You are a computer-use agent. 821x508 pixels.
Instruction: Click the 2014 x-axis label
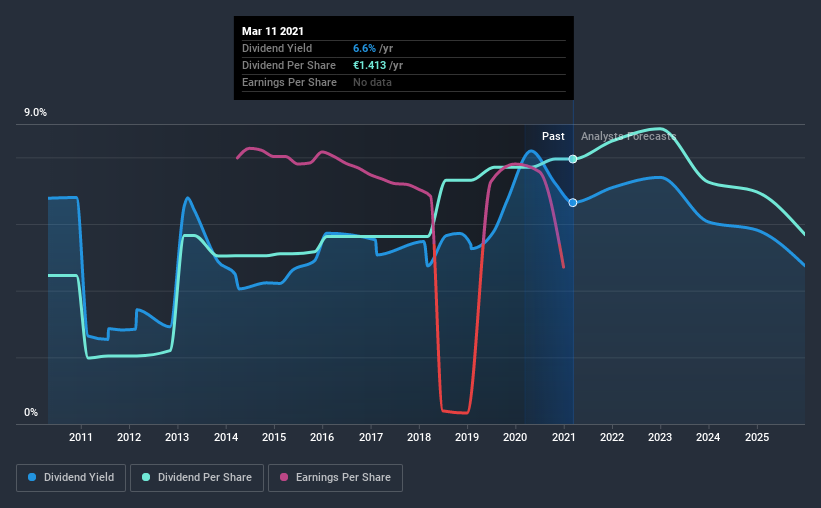pos(226,437)
